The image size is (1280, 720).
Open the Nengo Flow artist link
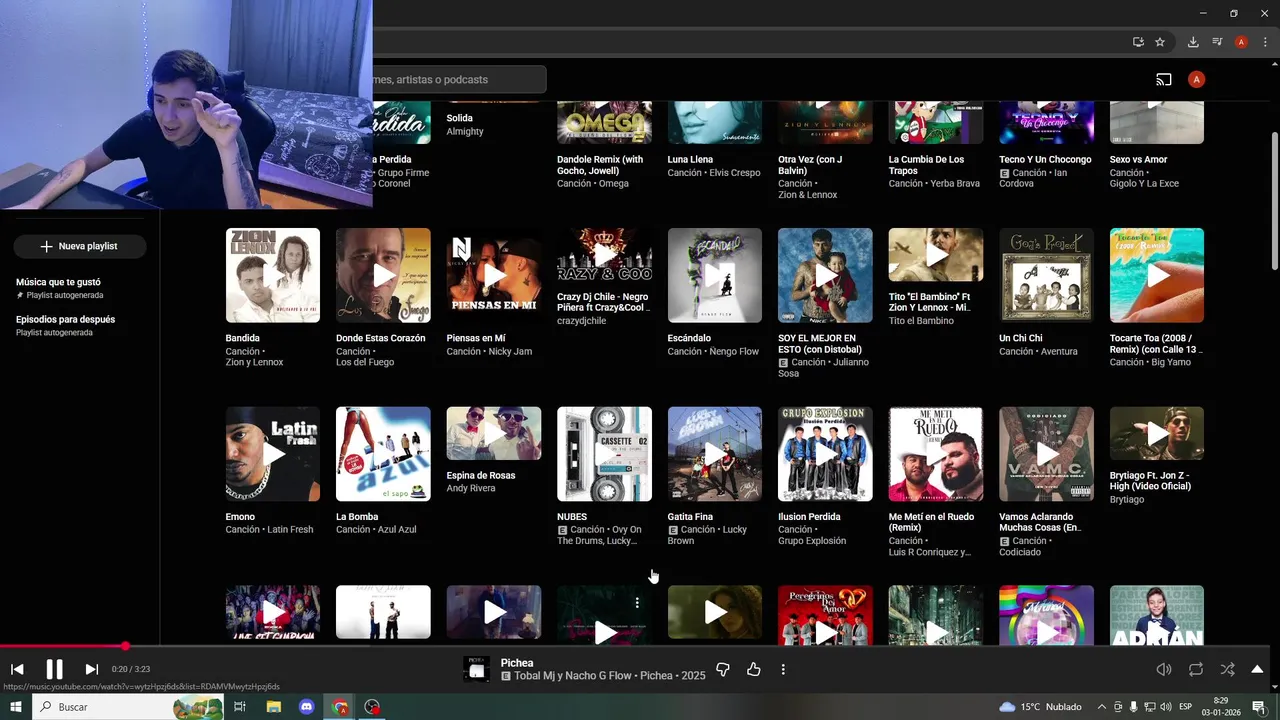[x=734, y=351]
